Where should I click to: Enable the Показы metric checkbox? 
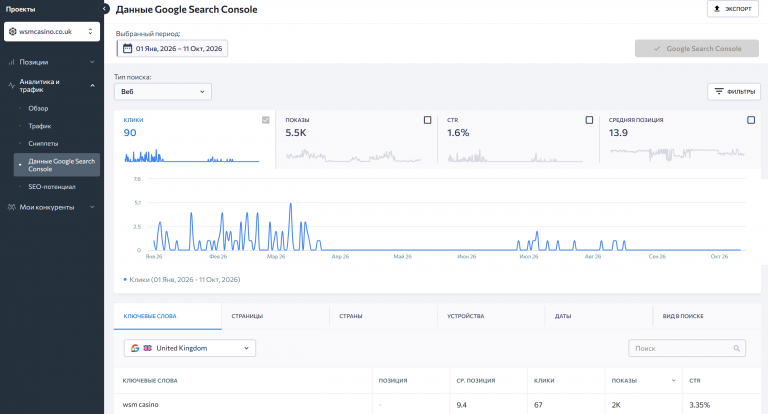[x=428, y=120]
